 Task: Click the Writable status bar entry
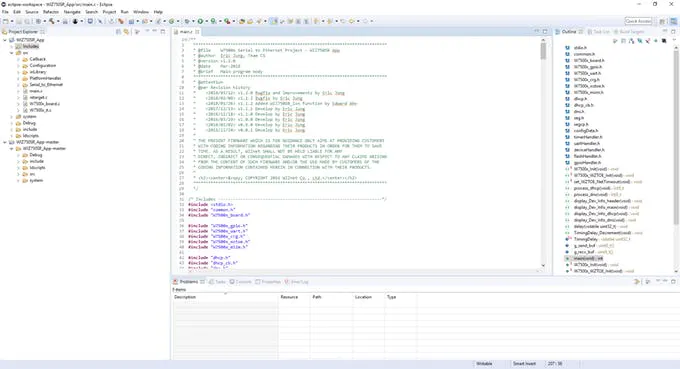[x=484, y=364]
